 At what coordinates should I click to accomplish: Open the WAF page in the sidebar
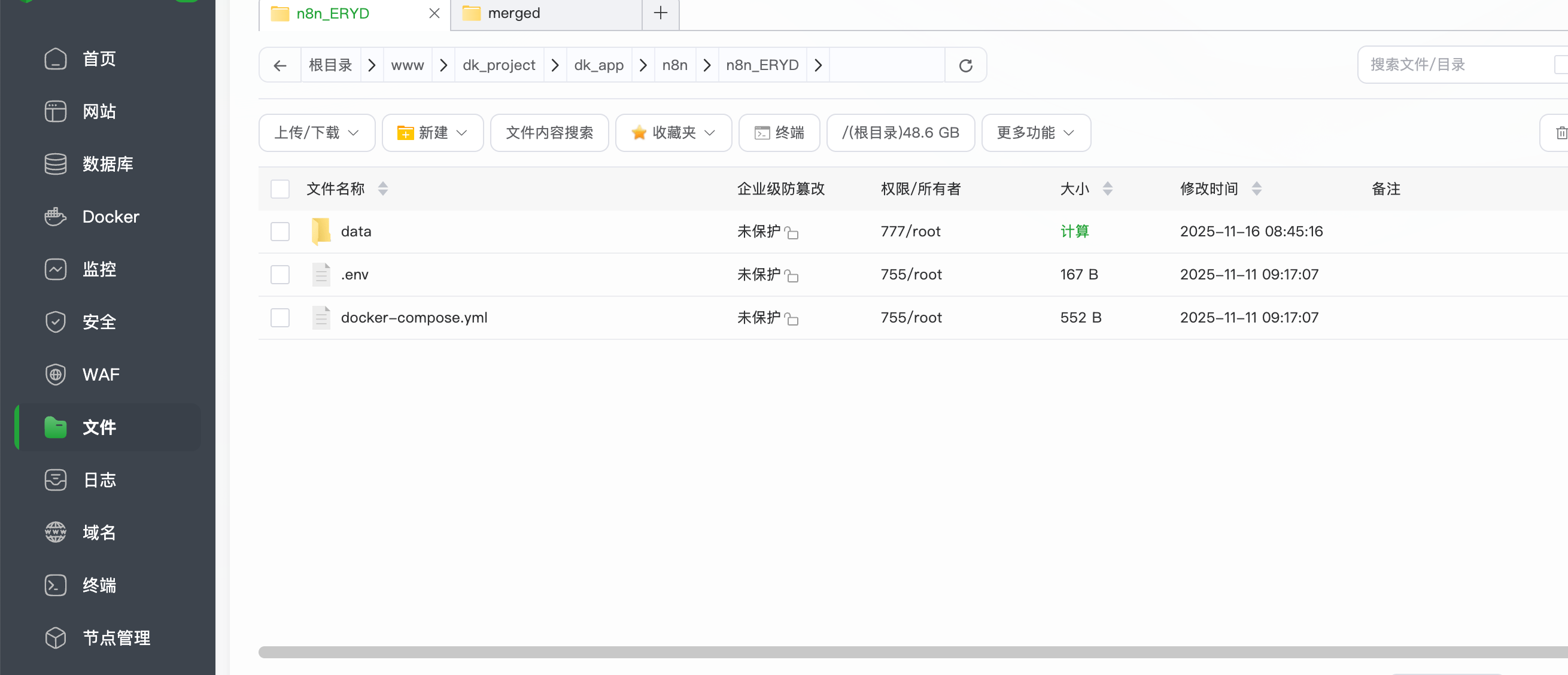pos(101,375)
